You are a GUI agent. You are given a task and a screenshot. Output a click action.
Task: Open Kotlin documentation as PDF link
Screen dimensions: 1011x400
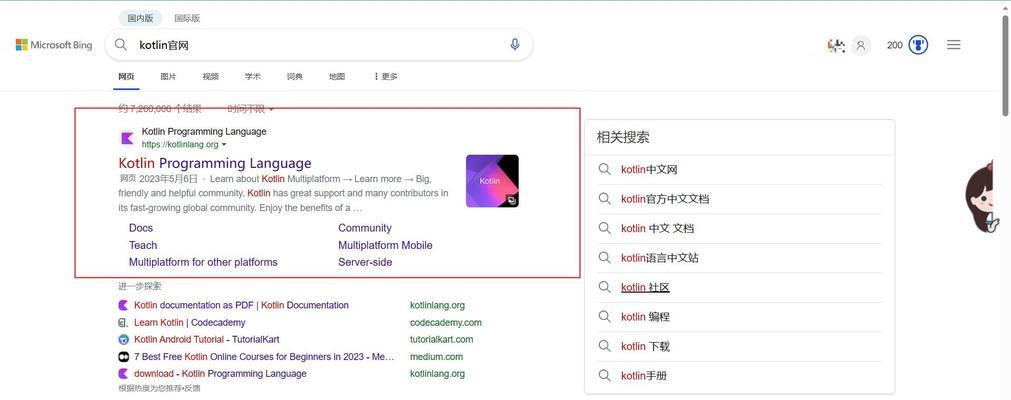click(x=241, y=305)
